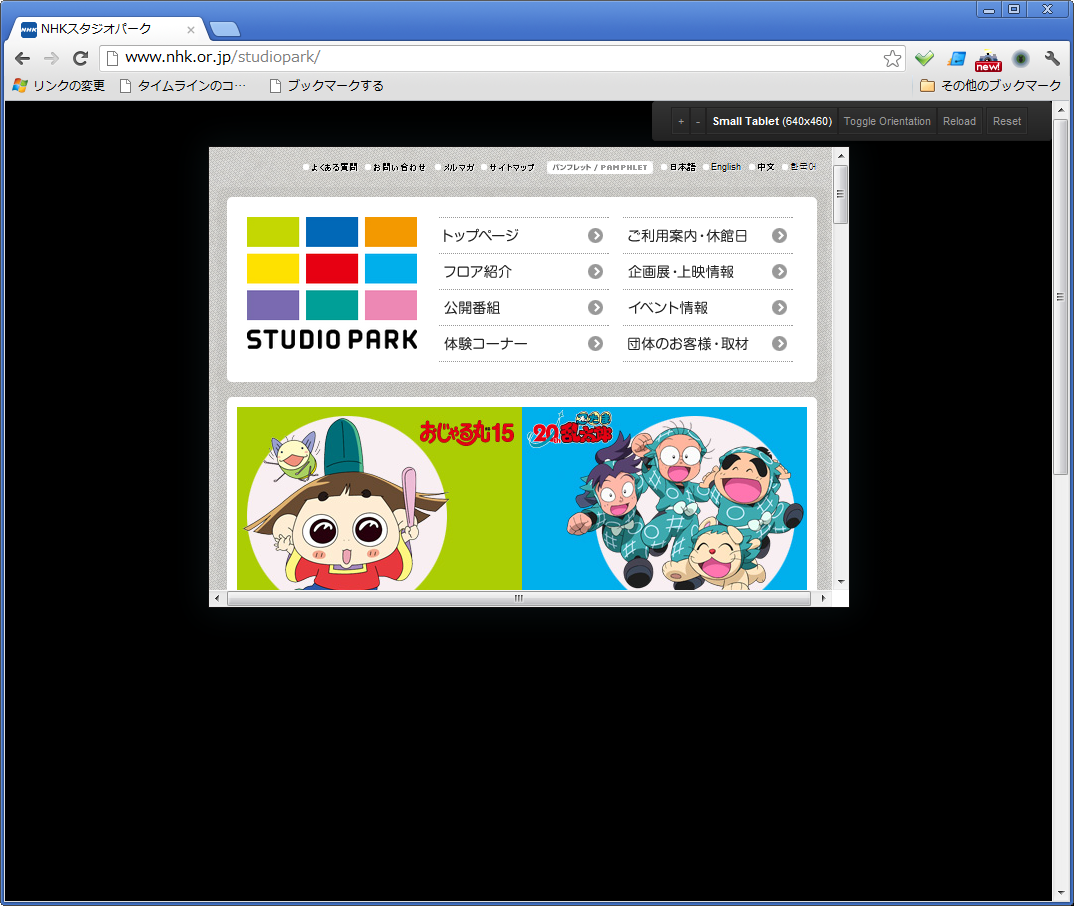
Task: Open the おじゃる丸15 banner
Action: [x=379, y=499]
